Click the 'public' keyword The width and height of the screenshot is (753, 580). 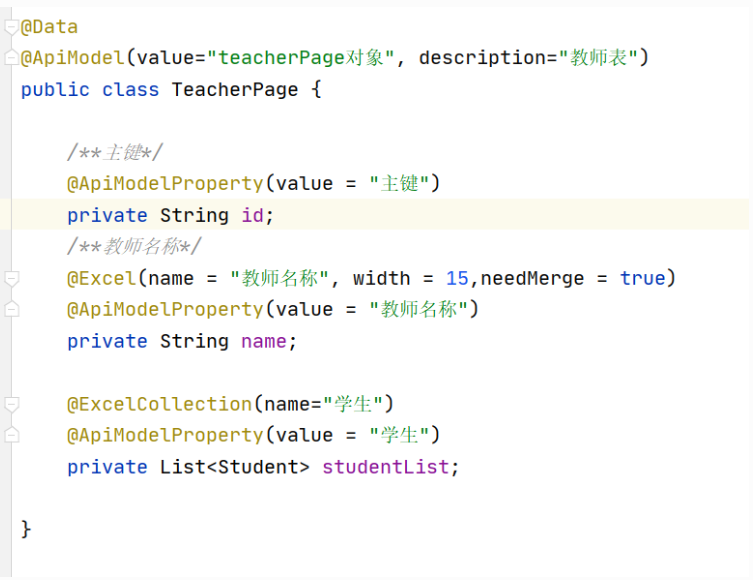55,90
